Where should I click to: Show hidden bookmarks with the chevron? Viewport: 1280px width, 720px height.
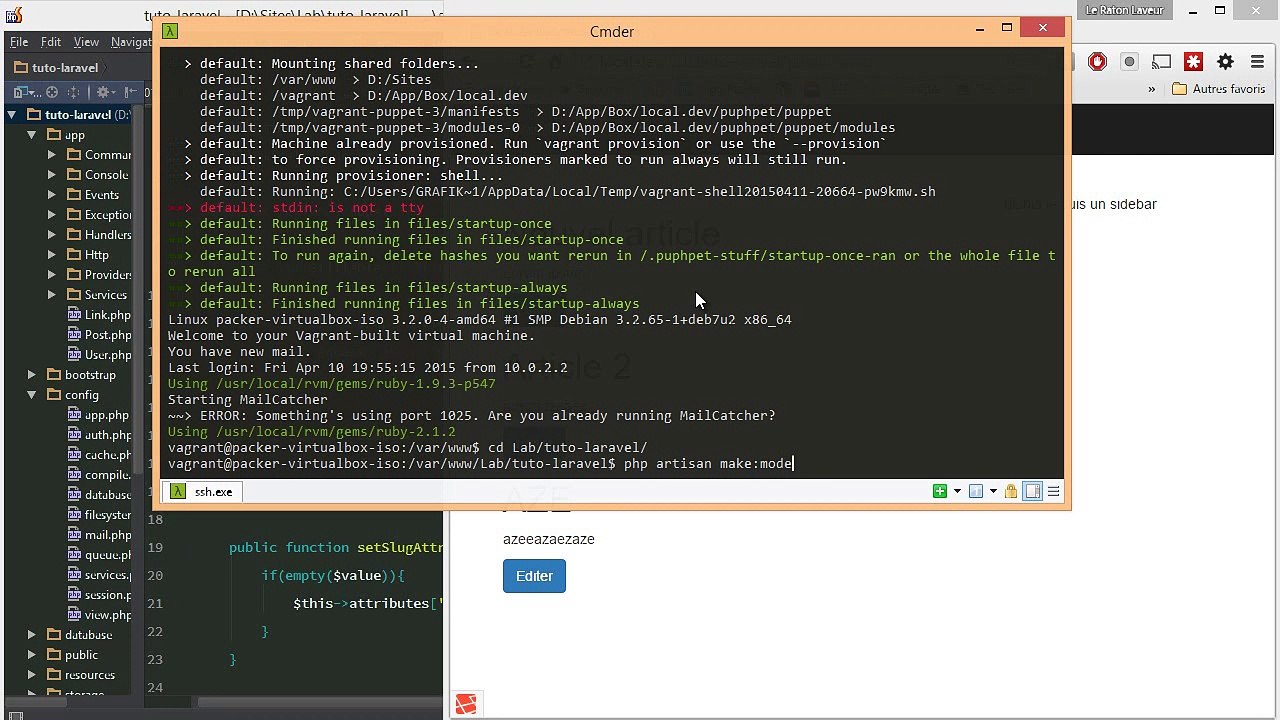click(x=1151, y=89)
